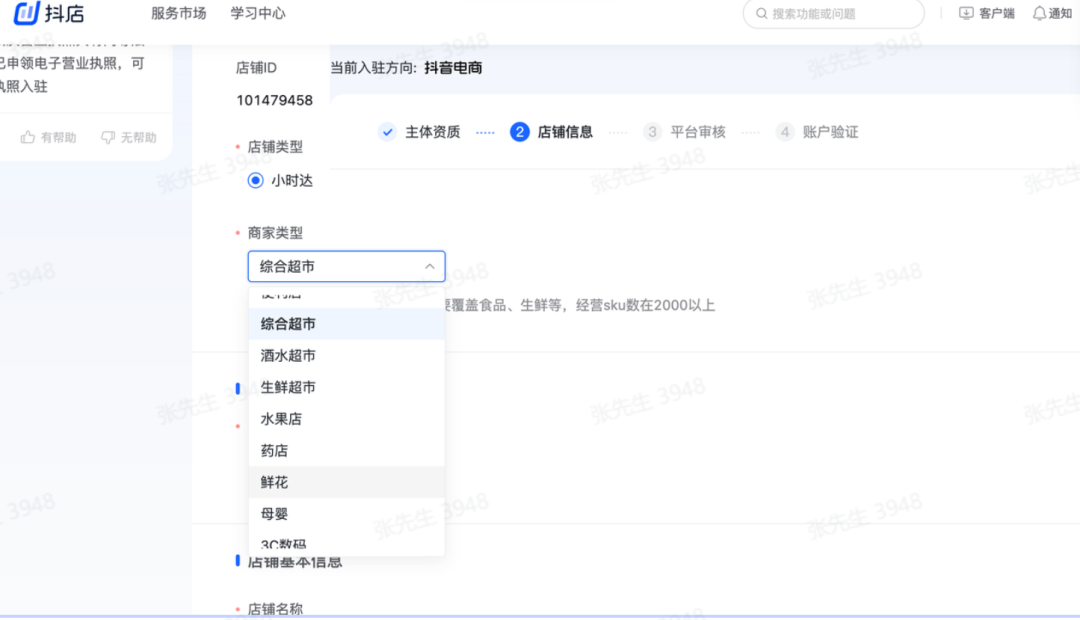
Task: Click the 无帮助 thumbs-down icon
Action: coord(107,138)
